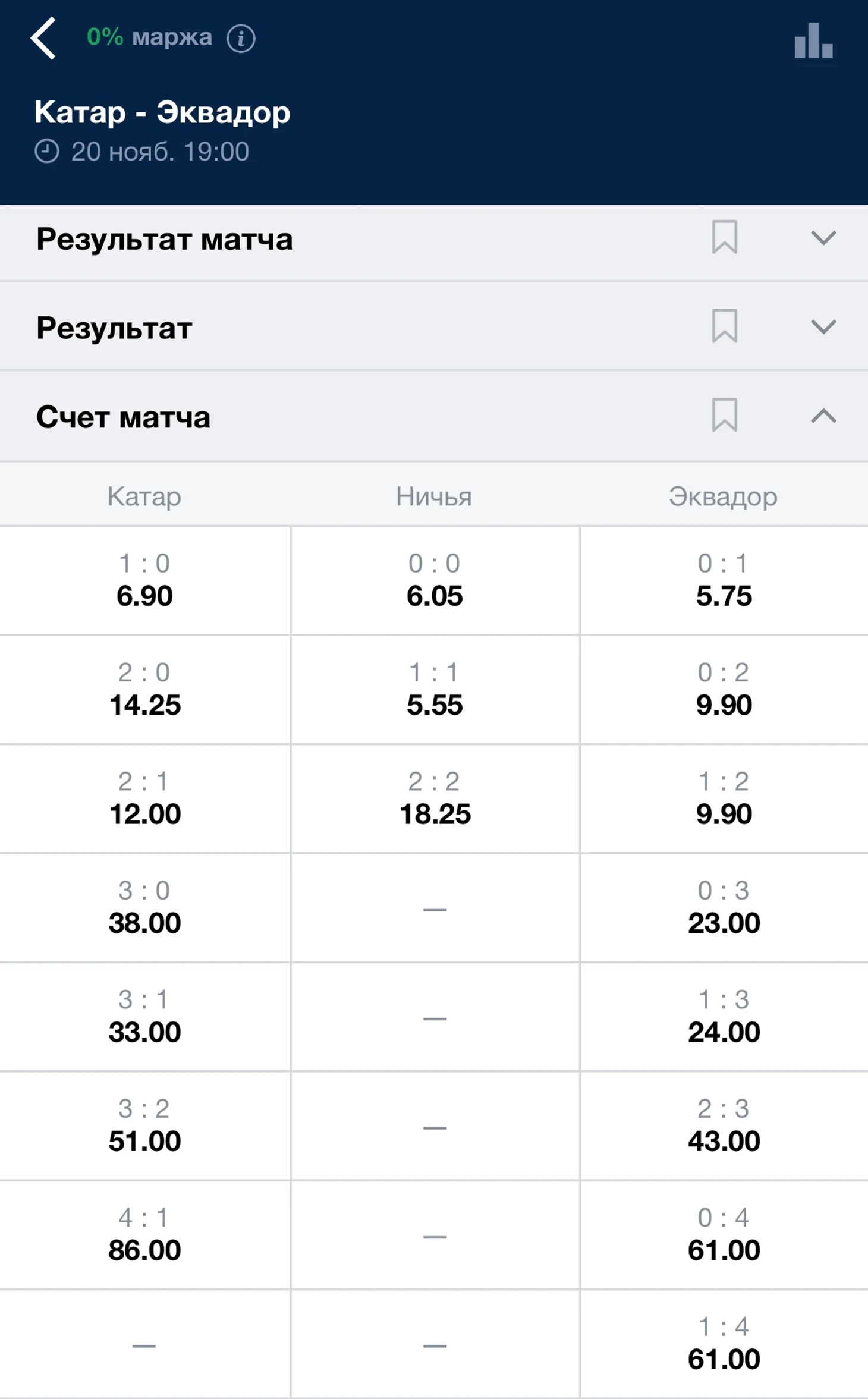Select score 1:0 at odds 6.90
The image size is (868, 1399).
(144, 580)
